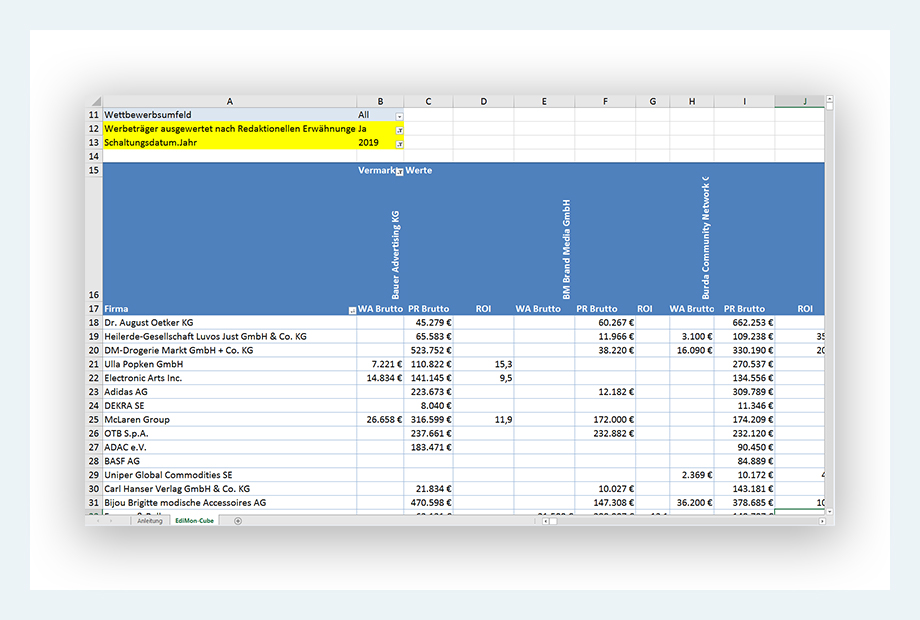The height and width of the screenshot is (620, 920).
Task: Click horizontal scrollbar left arrow
Action: [545, 521]
